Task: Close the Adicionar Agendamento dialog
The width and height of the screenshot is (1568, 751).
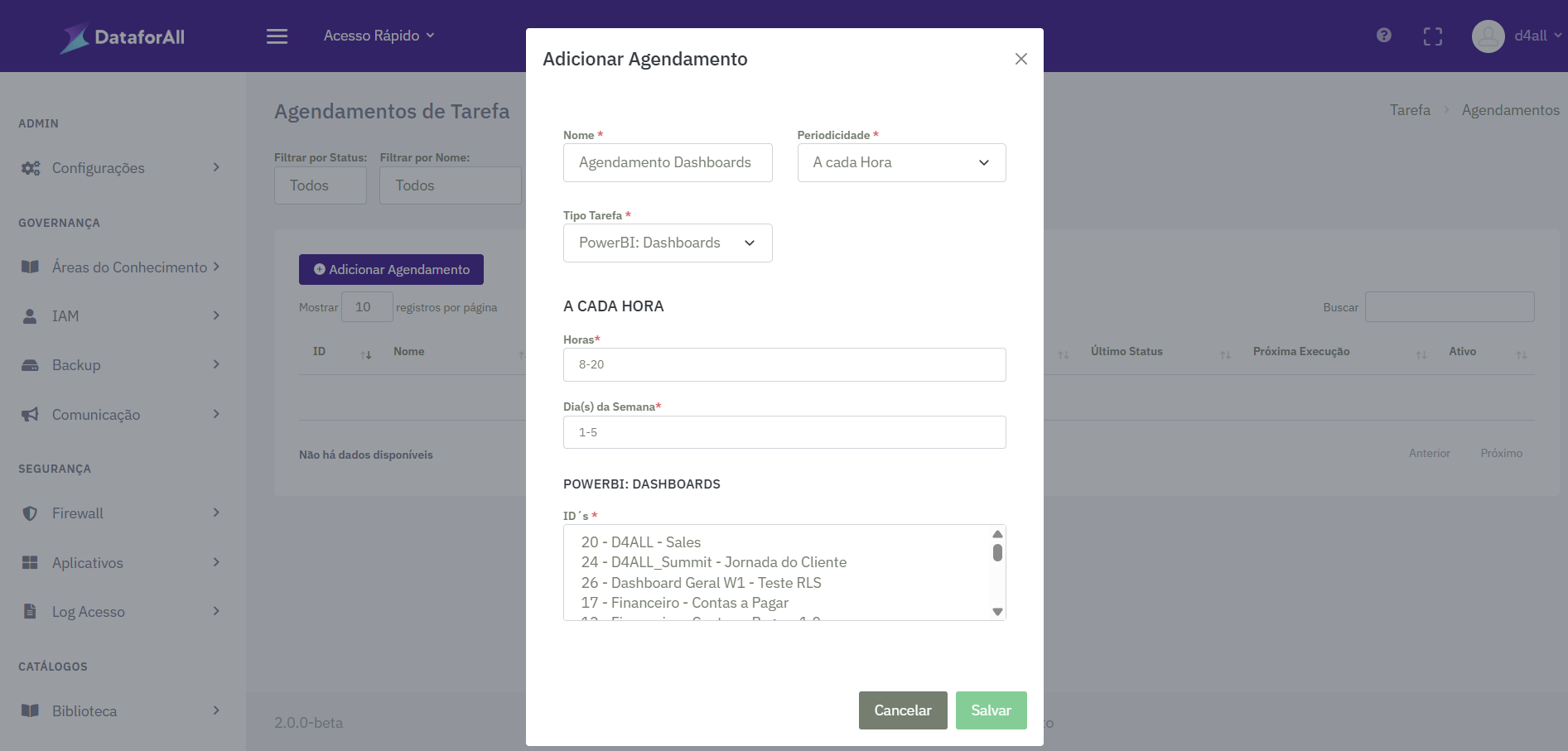Action: click(1020, 59)
